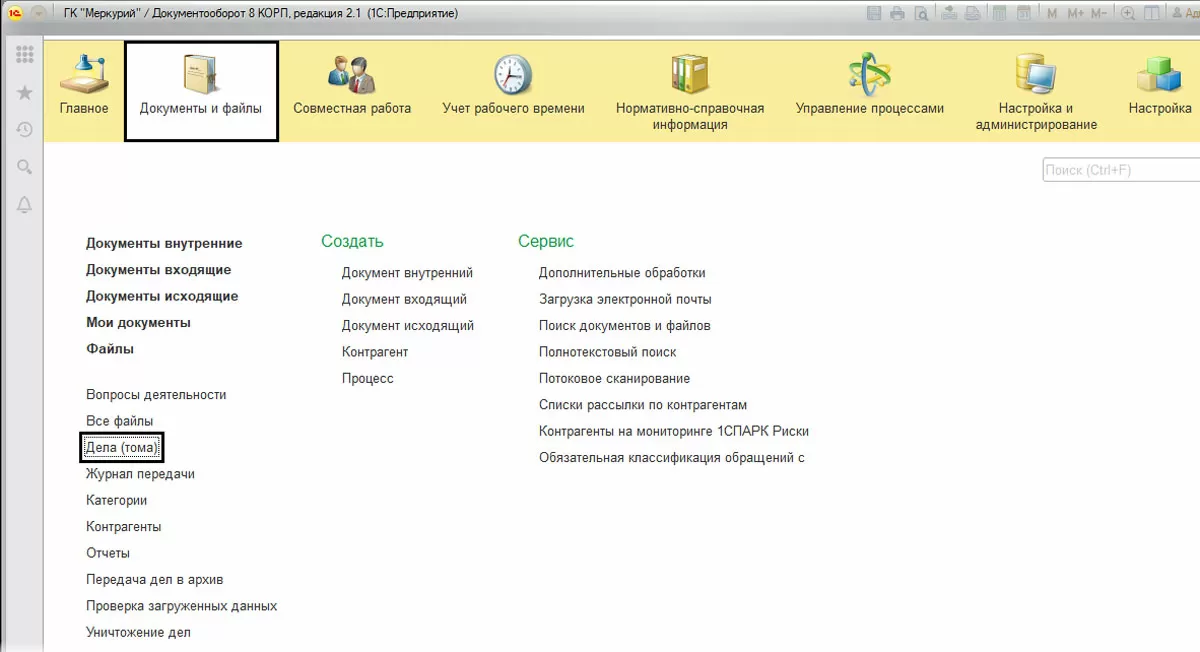Image resolution: width=1200 pixels, height=652 pixels.
Task: Open Документы внутренние list
Action: (164, 243)
